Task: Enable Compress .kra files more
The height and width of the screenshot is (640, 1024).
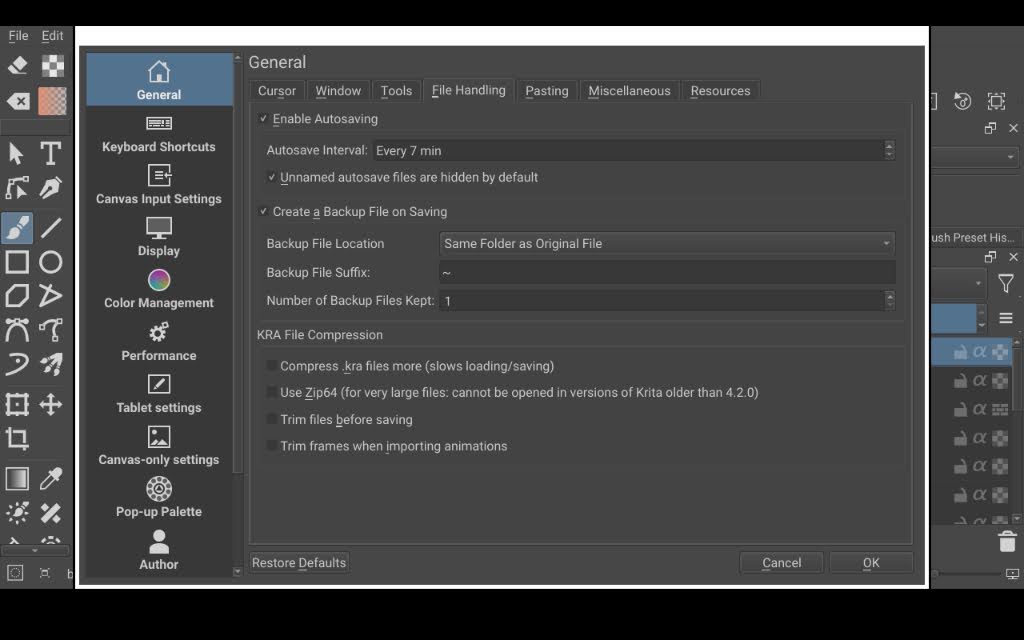Action: click(x=271, y=366)
